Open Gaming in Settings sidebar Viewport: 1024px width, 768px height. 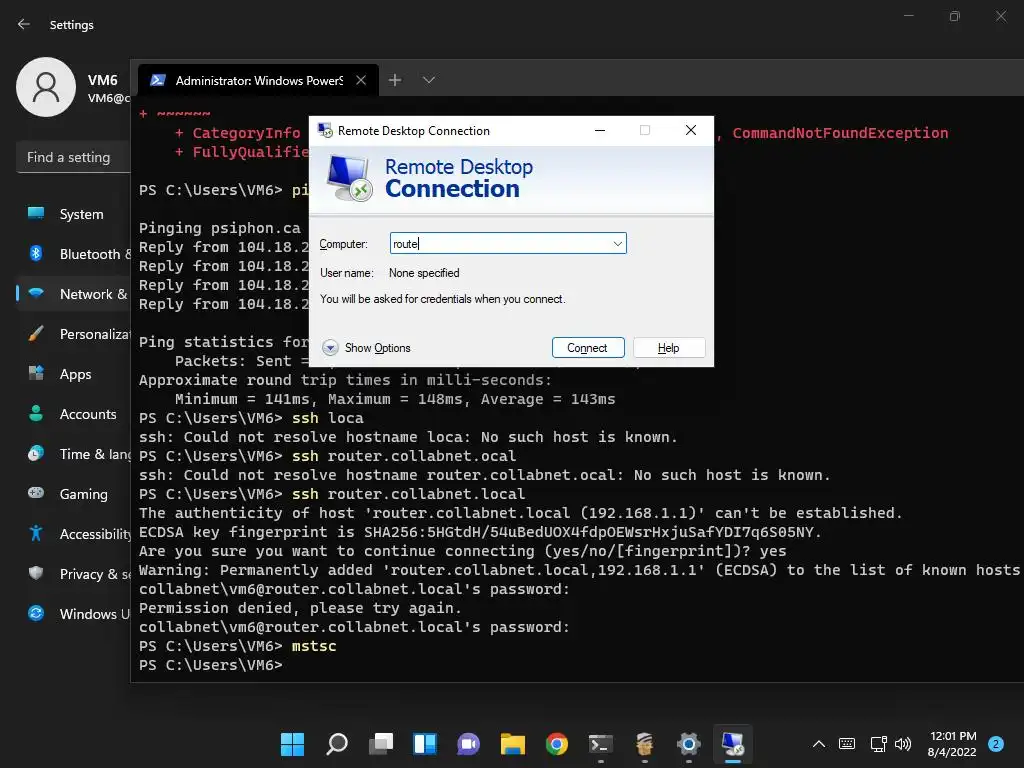point(73,494)
